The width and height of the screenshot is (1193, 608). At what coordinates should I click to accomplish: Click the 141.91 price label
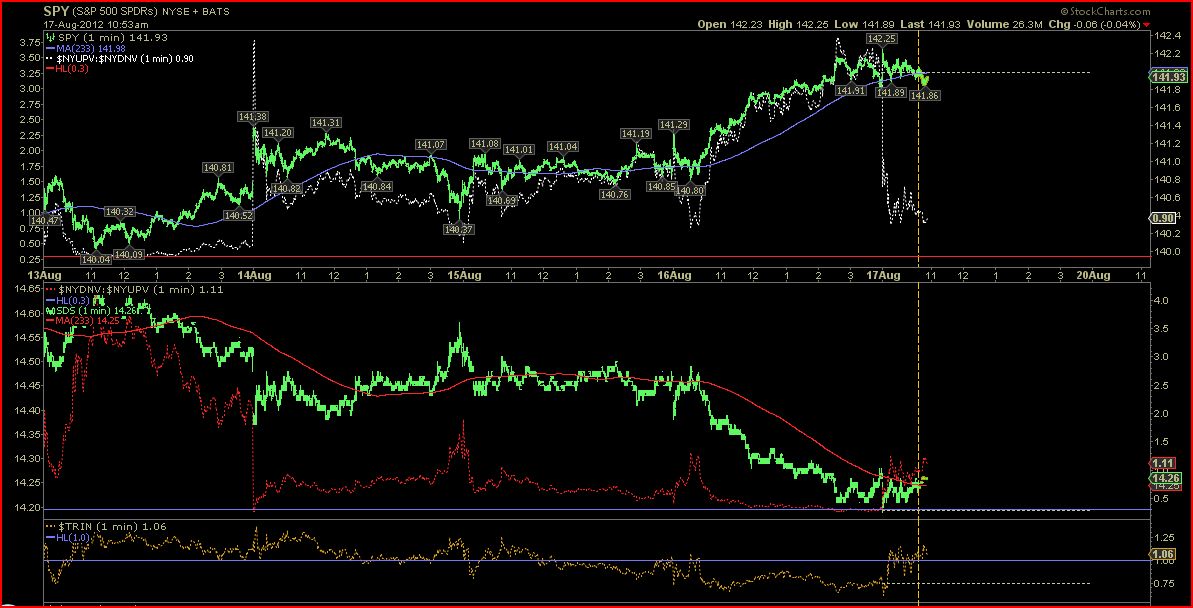(851, 91)
